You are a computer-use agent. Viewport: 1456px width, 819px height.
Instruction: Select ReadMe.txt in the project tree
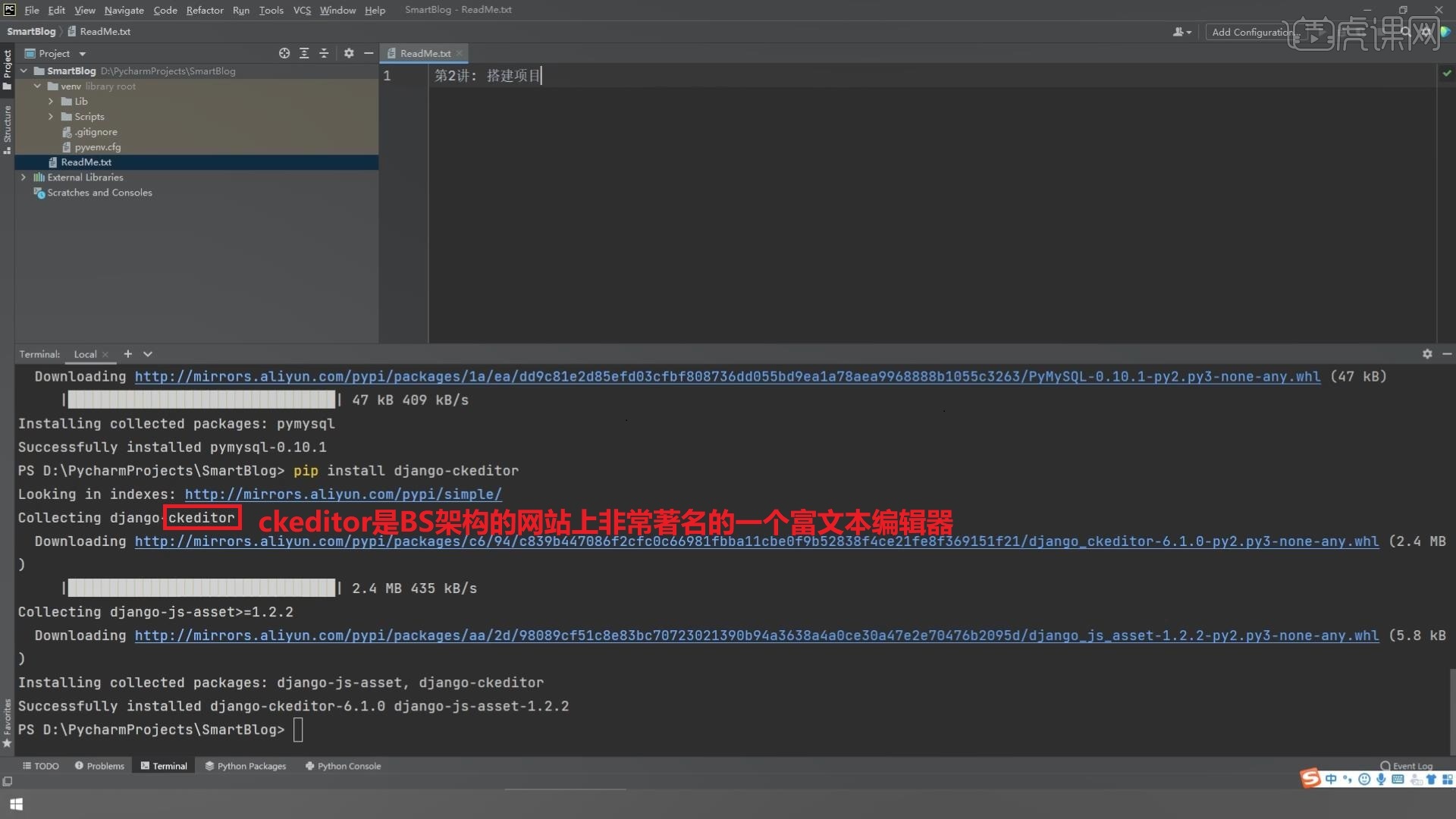coord(86,162)
